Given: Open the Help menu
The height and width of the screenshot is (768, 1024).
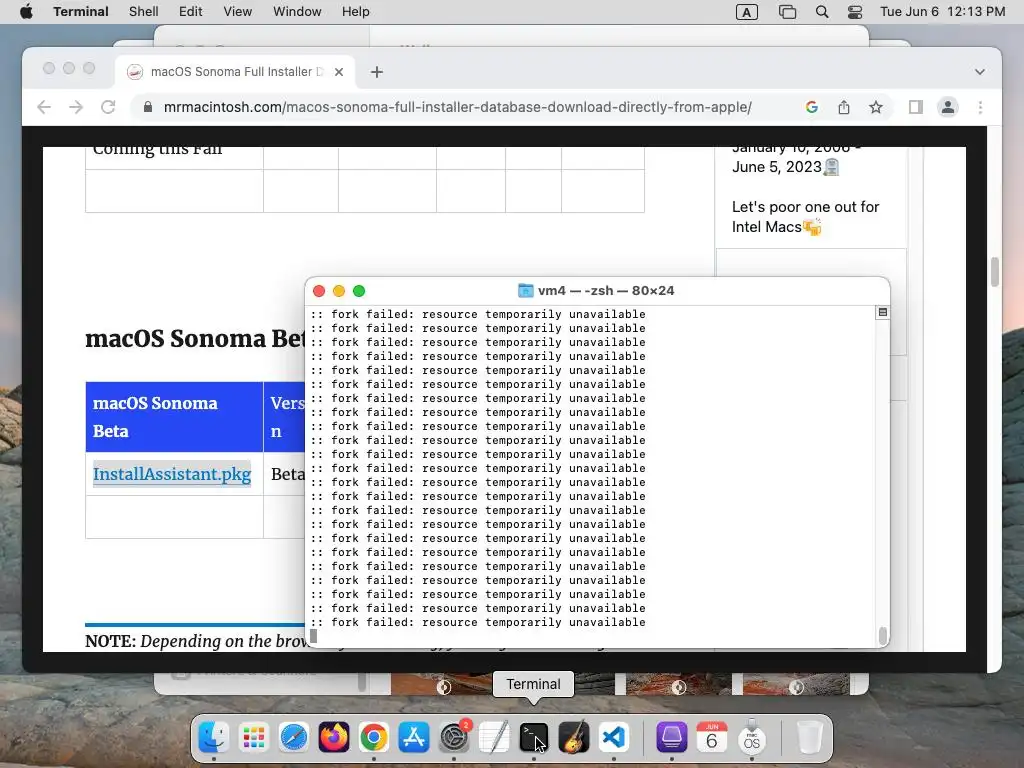Looking at the screenshot, I should [355, 12].
